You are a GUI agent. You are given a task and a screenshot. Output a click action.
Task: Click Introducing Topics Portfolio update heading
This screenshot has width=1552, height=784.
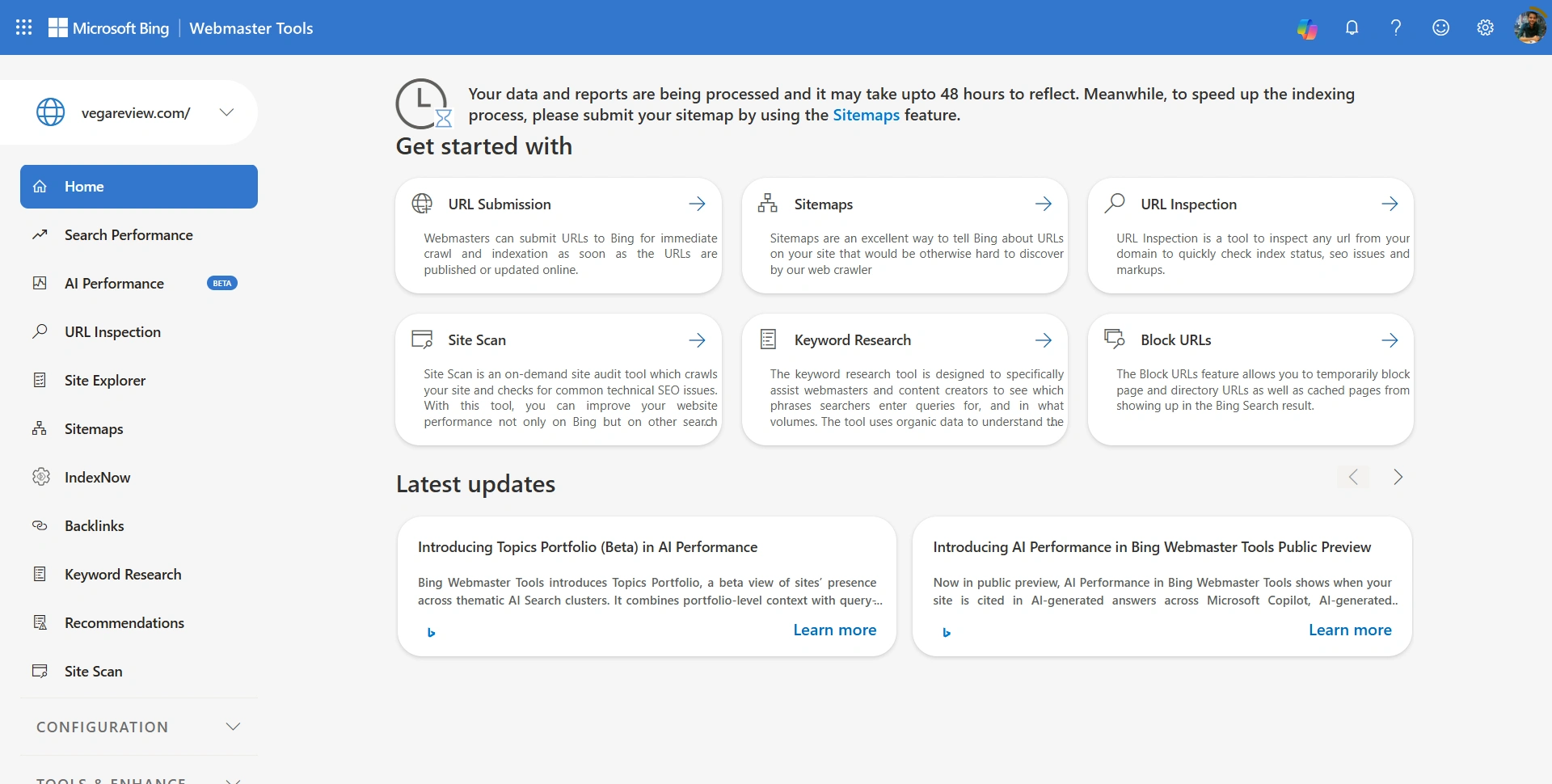pyautogui.click(x=588, y=547)
